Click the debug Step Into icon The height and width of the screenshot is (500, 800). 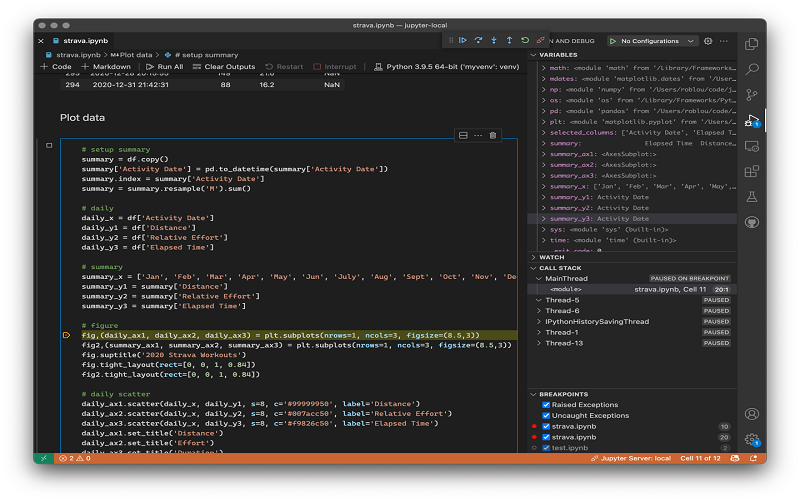coord(494,40)
